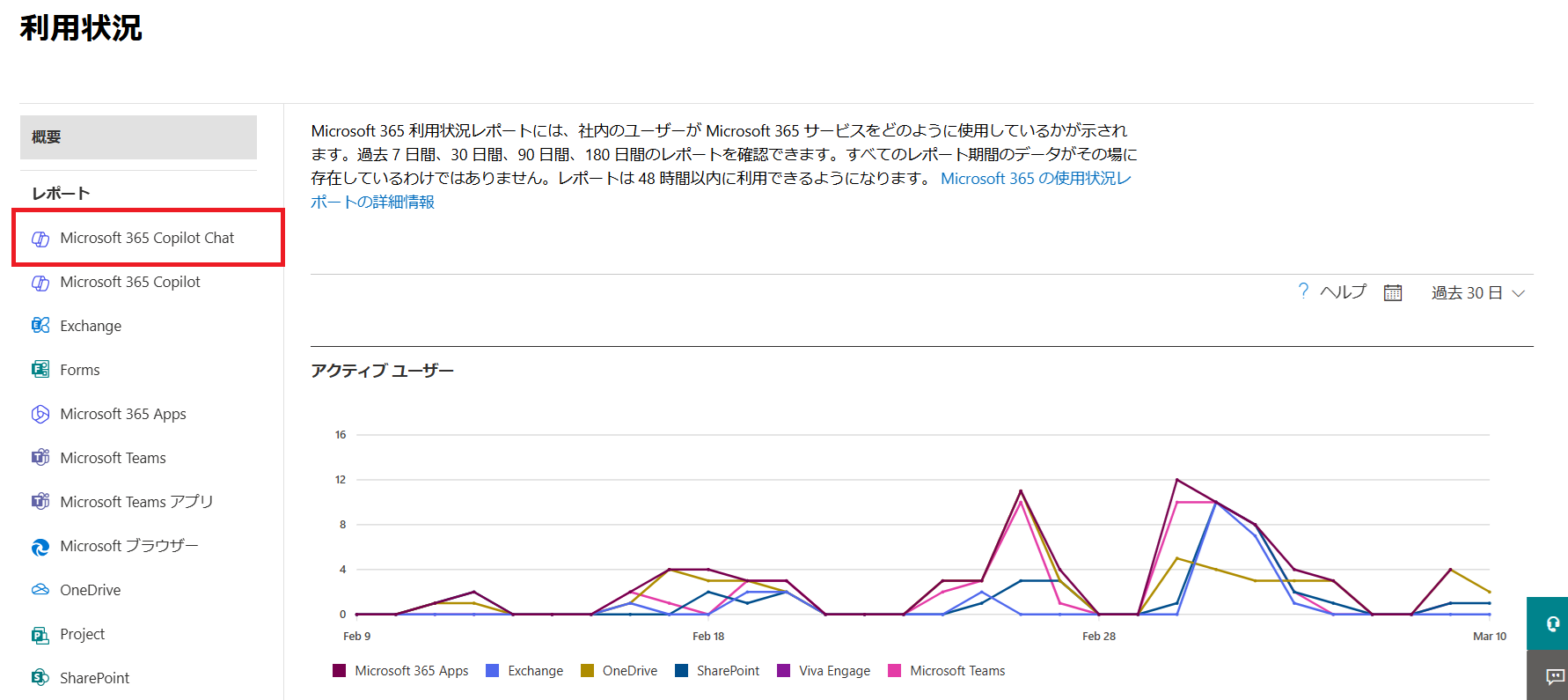Expand the period chevron arrow
This screenshot has width=1568, height=700.
pos(1518,294)
